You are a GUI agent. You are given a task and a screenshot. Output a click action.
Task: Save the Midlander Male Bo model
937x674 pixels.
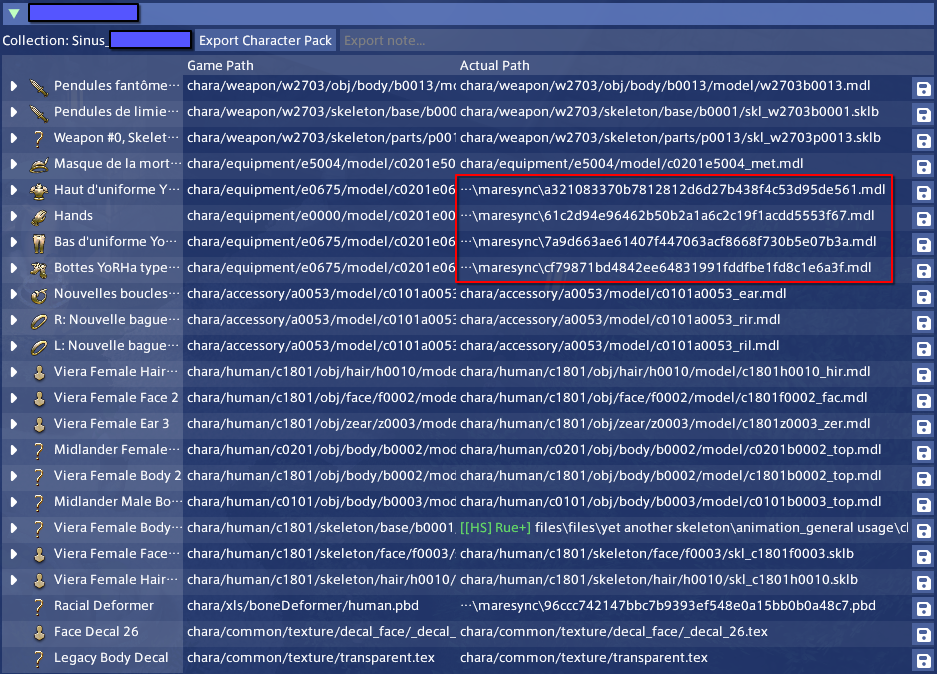(x=923, y=505)
